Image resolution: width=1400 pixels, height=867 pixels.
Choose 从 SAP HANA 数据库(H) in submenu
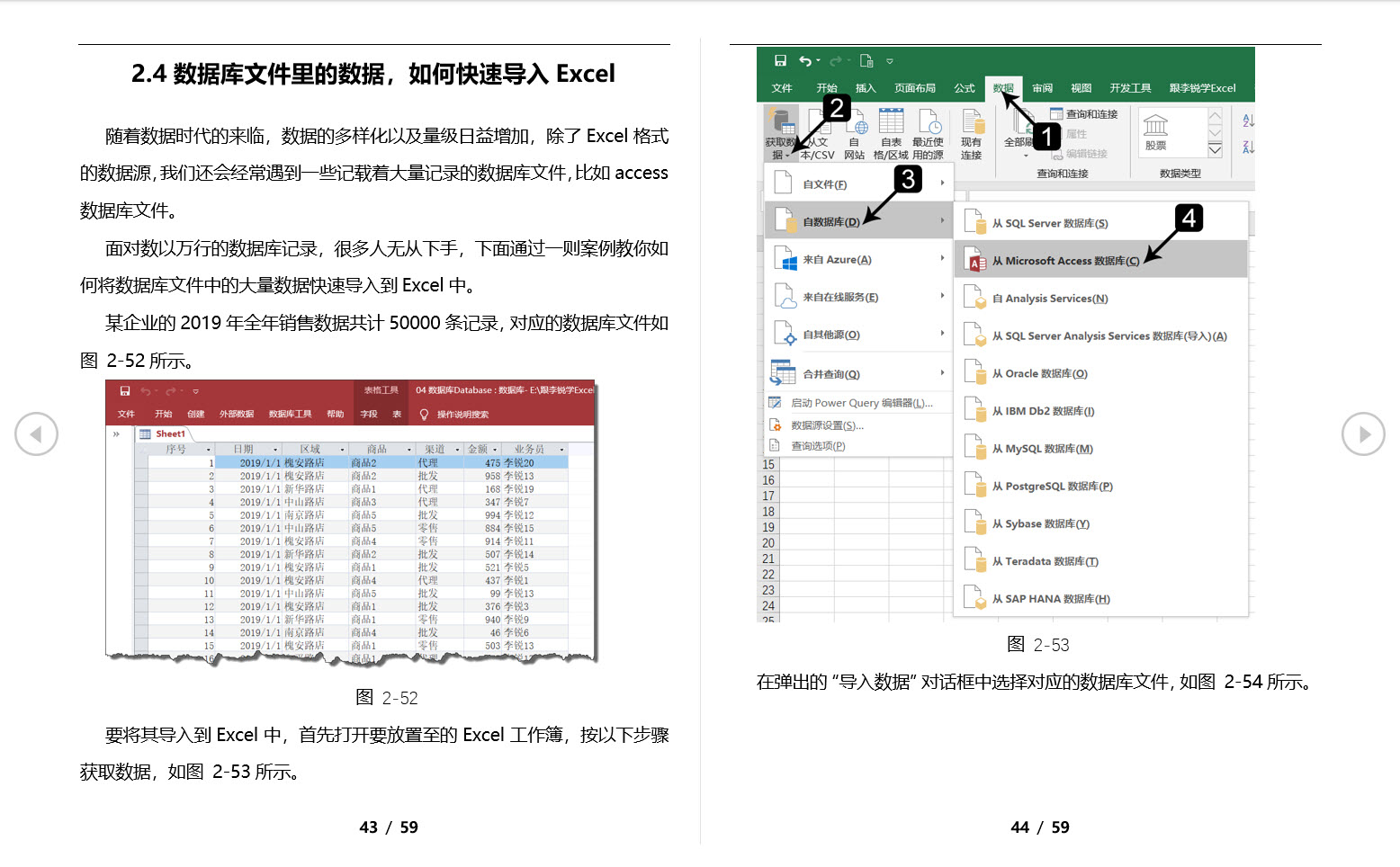click(1100, 598)
